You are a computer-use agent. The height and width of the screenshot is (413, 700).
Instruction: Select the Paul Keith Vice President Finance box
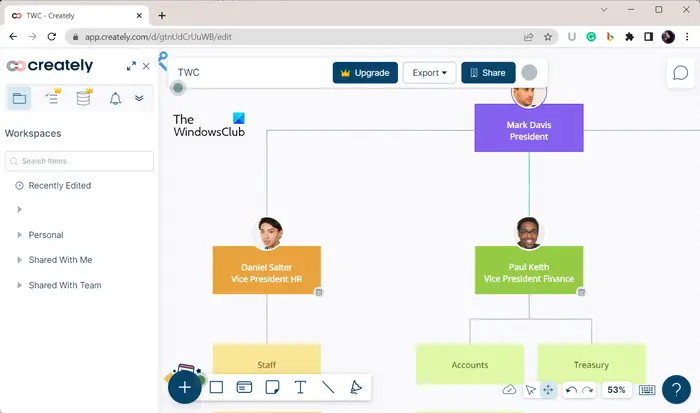[x=529, y=270]
